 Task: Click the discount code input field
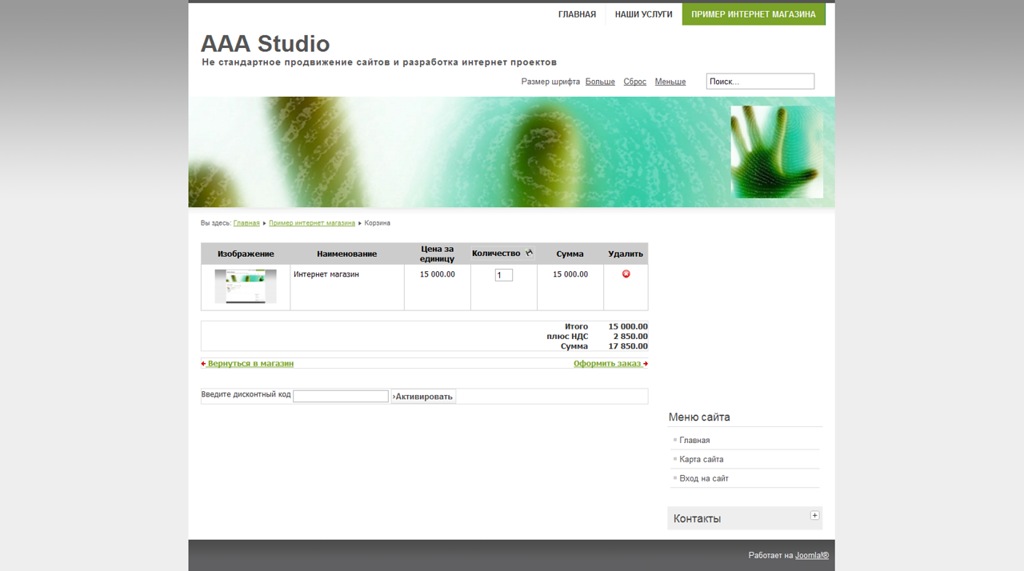(340, 396)
